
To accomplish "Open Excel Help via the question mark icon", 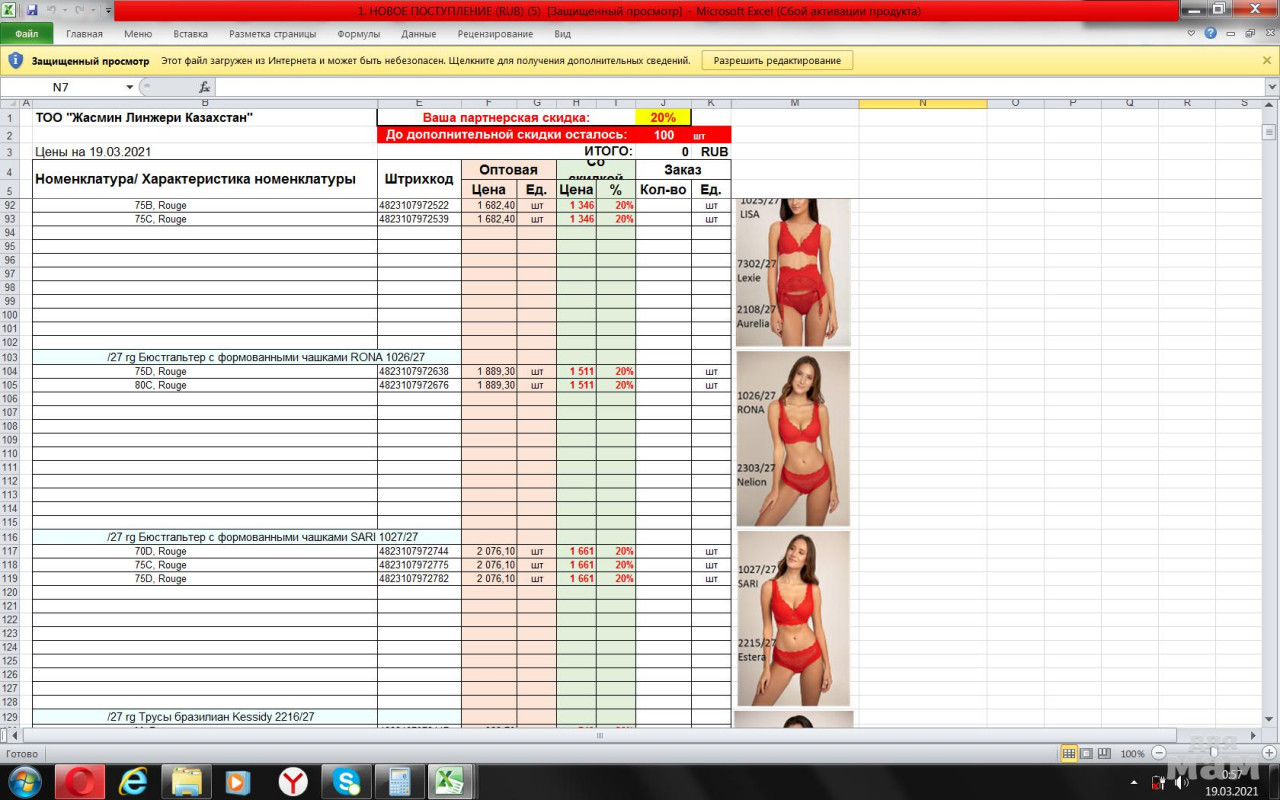I will point(1211,33).
